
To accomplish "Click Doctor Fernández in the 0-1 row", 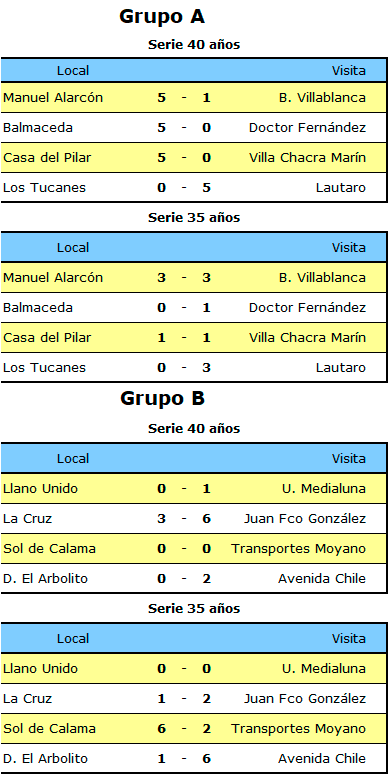I will [308, 308].
